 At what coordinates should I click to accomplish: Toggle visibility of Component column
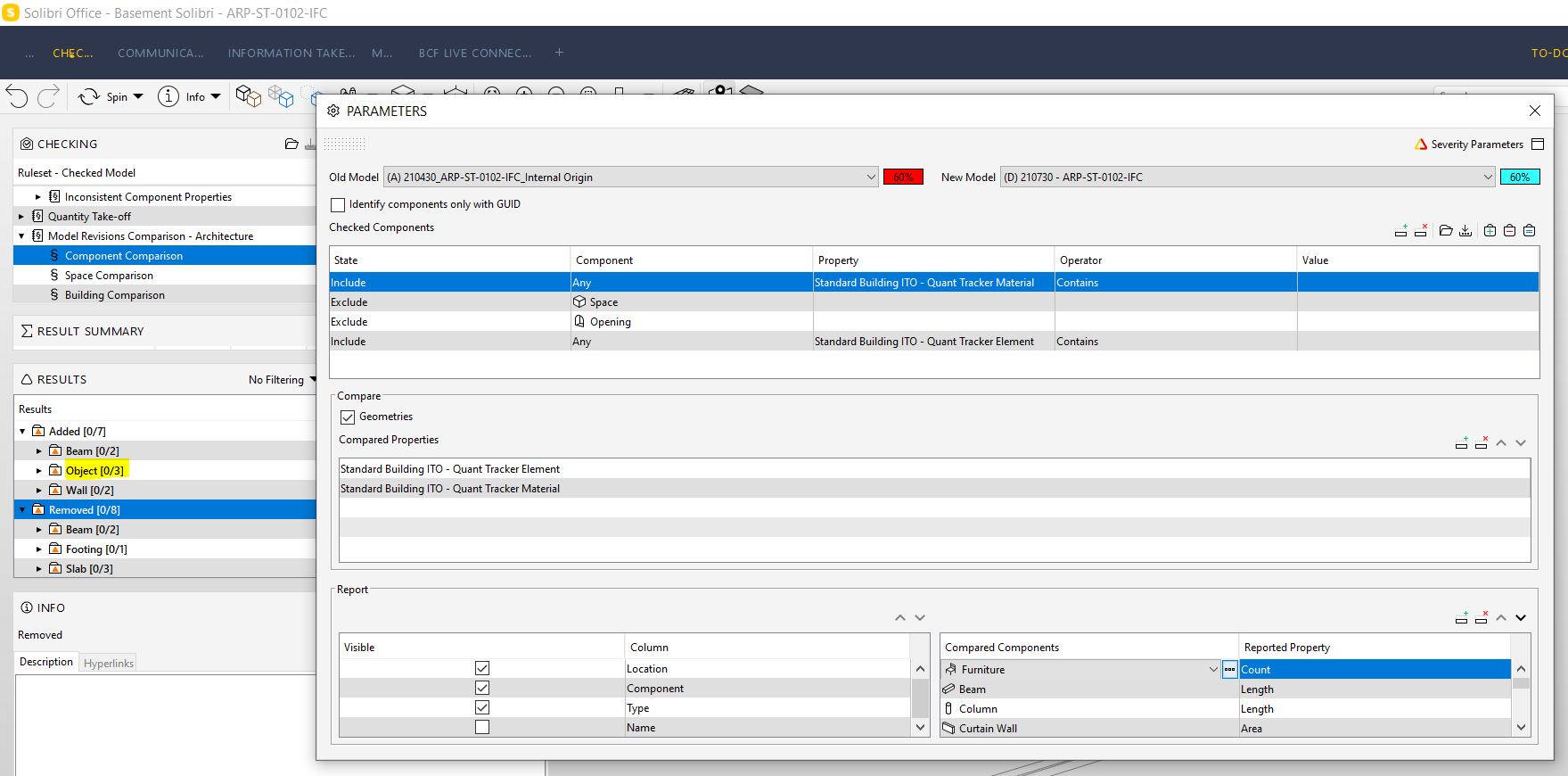click(x=482, y=688)
